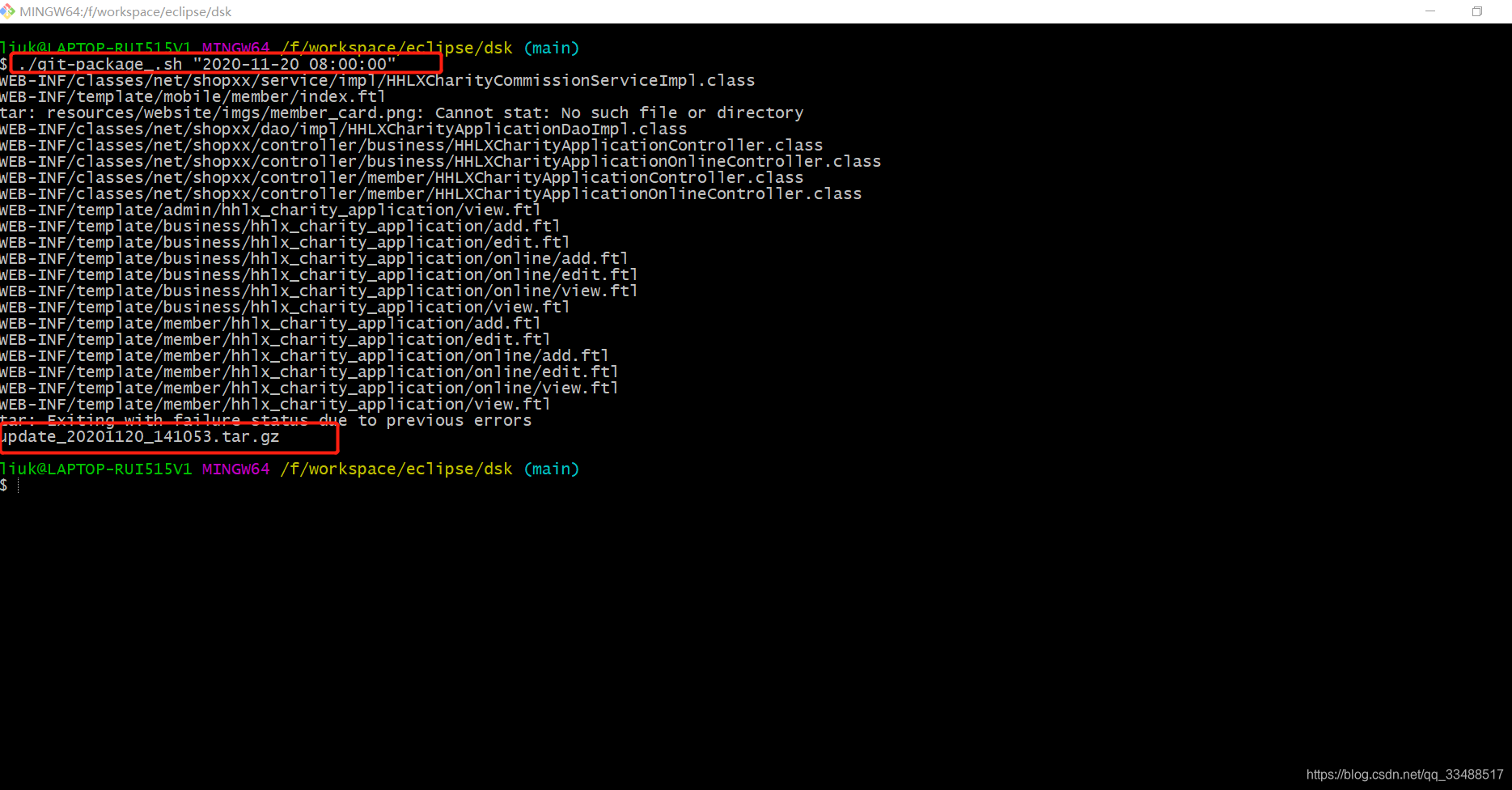Image resolution: width=1512 pixels, height=790 pixels.
Task: Click the Git Bash icon in title bar
Action: pyautogui.click(x=8, y=11)
